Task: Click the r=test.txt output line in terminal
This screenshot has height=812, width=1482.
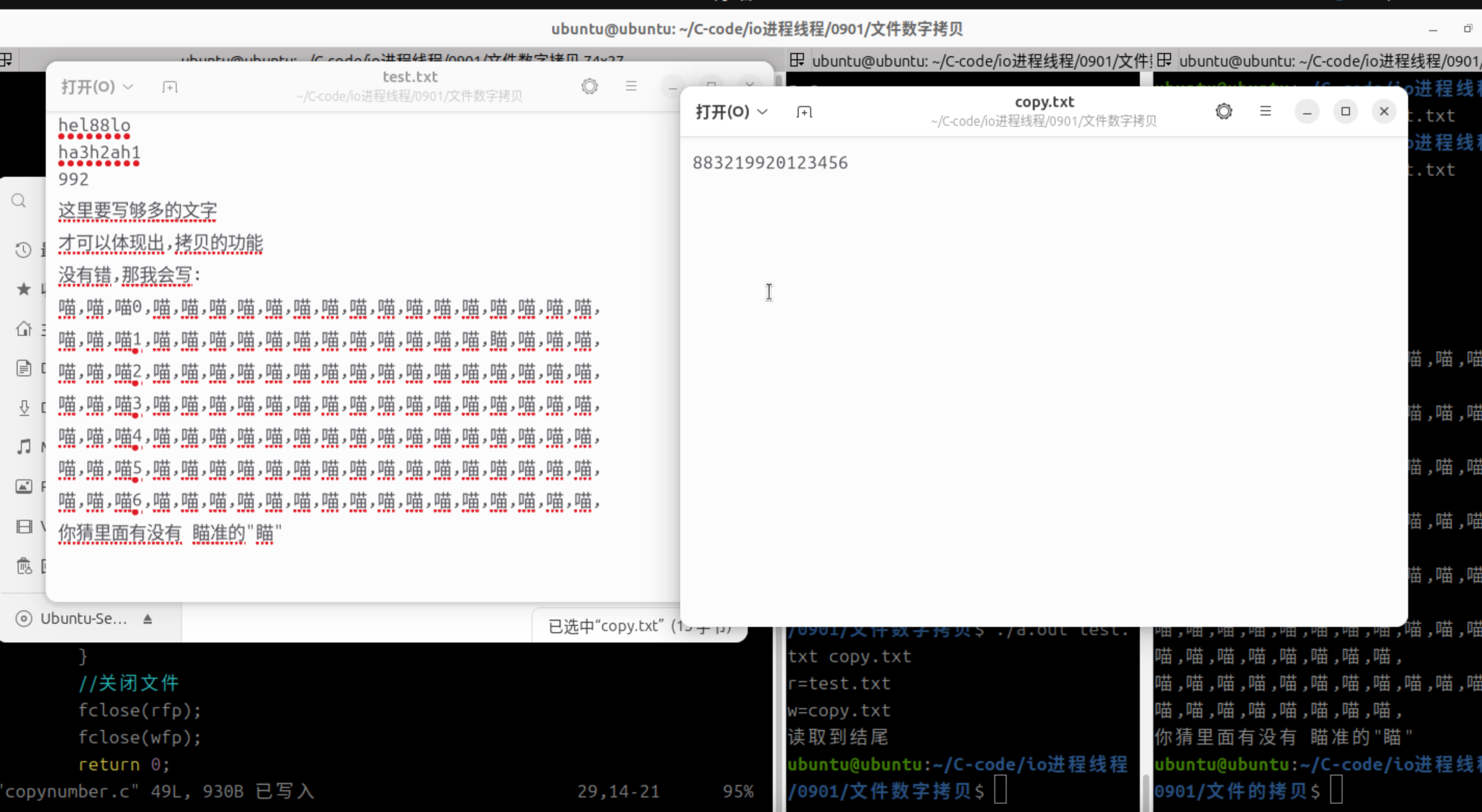Action: coord(839,683)
